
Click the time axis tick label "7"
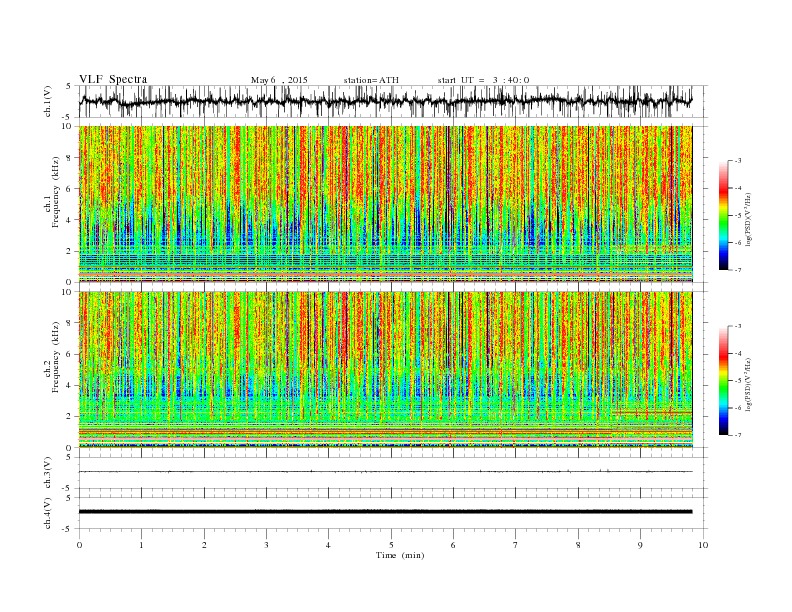pos(516,545)
